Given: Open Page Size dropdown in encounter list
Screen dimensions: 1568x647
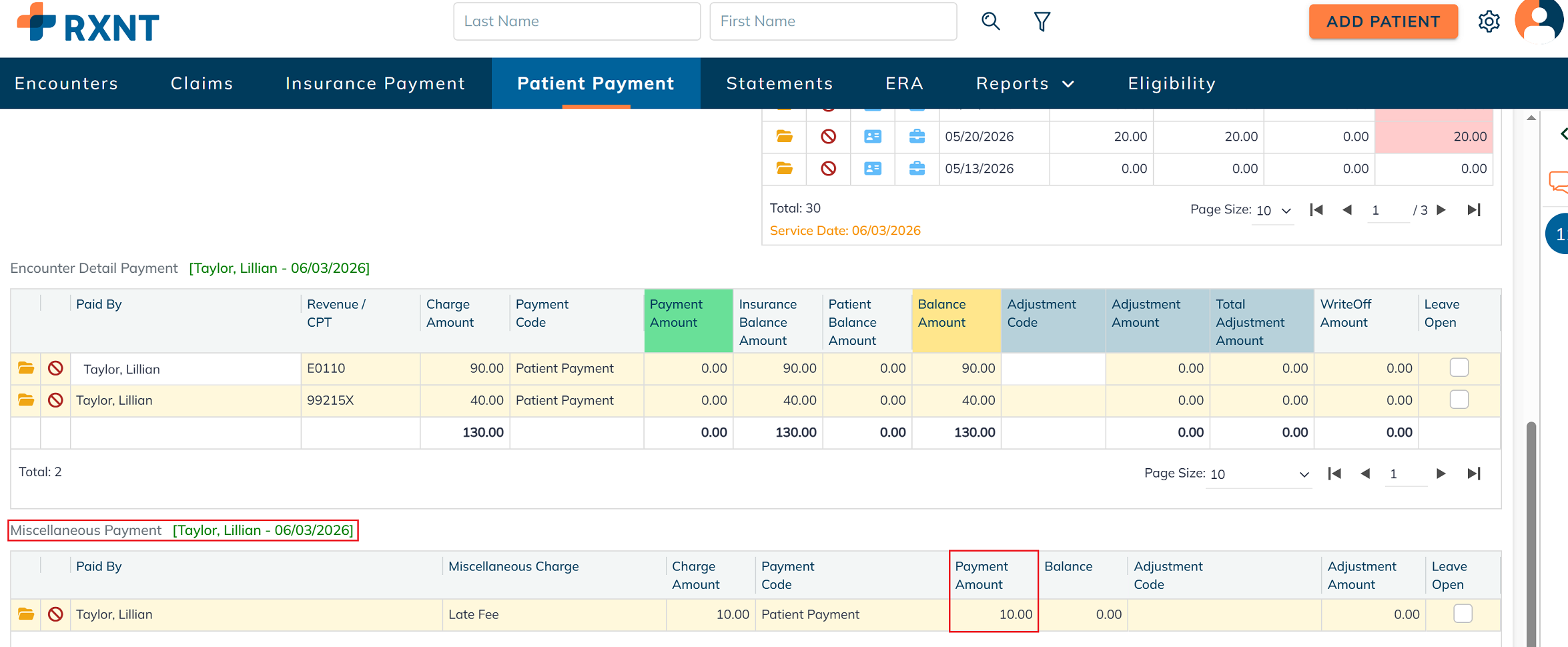Looking at the screenshot, I should (1273, 211).
